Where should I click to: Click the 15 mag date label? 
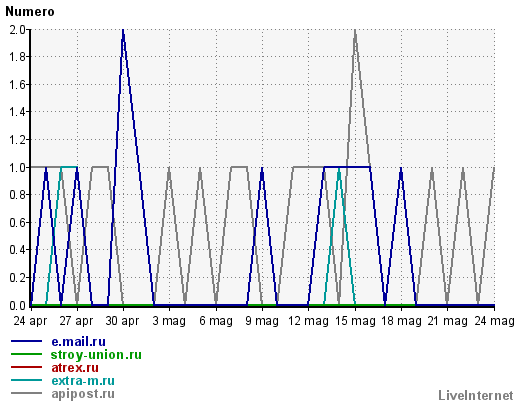355,321
